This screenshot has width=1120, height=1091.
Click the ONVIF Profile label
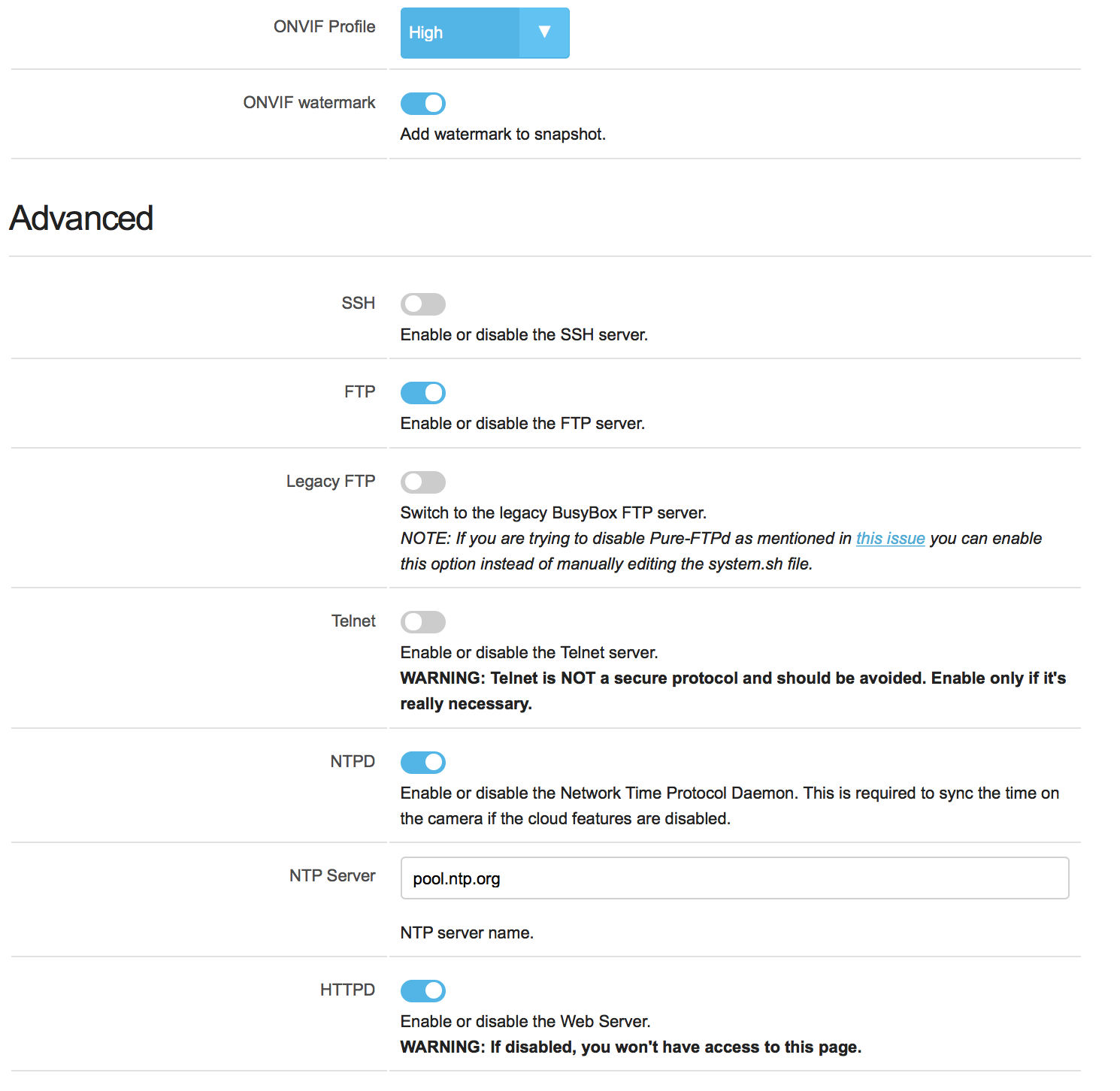(324, 27)
